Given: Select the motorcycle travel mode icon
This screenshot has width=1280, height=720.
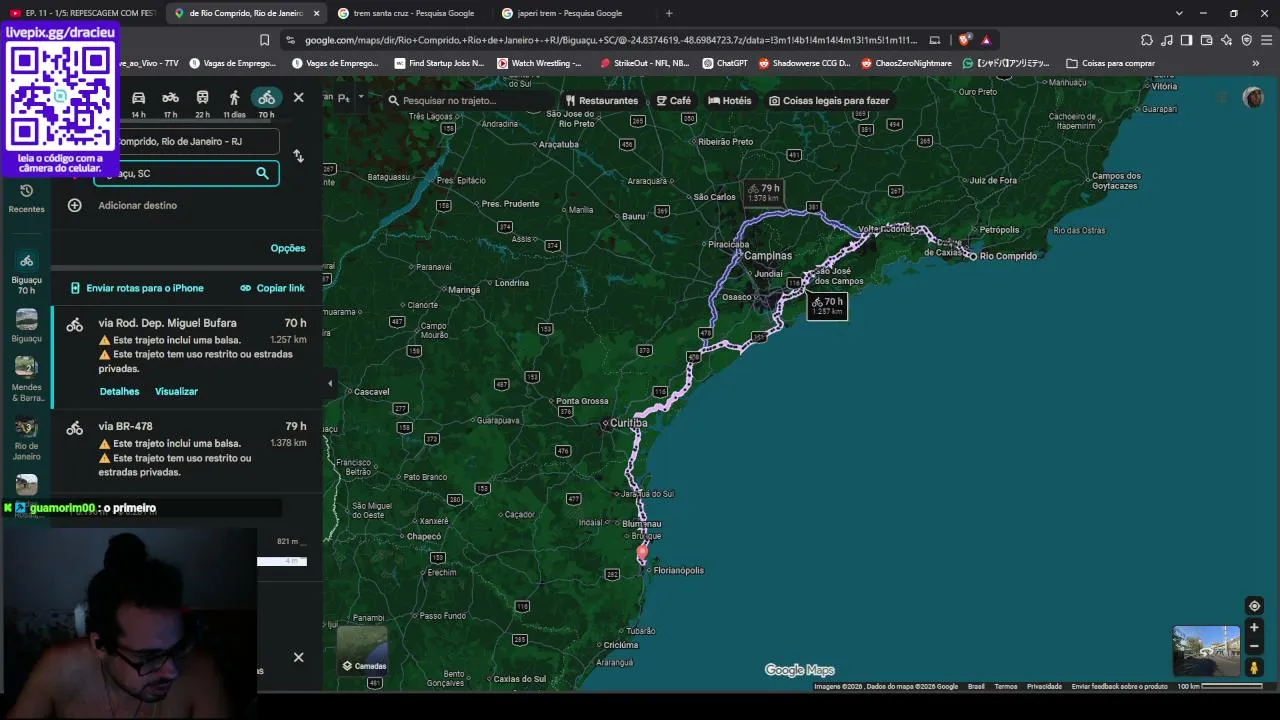Looking at the screenshot, I should click(171, 98).
